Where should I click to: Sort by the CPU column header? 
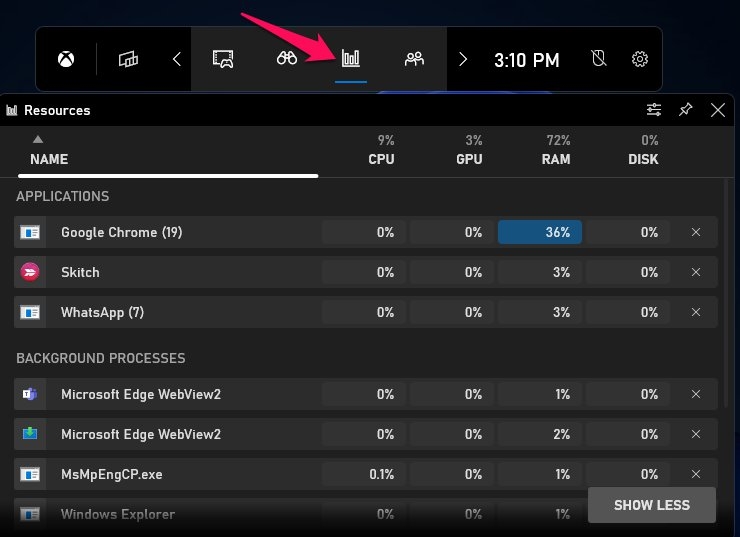(x=381, y=159)
